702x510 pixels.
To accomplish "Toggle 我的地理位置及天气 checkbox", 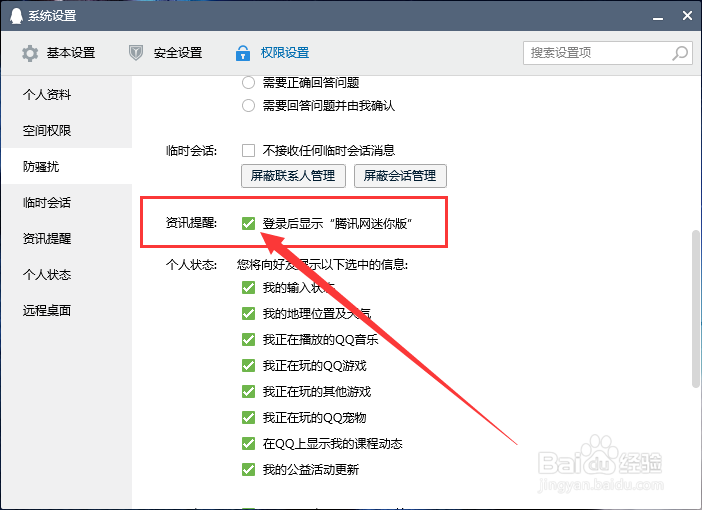I will click(x=248, y=313).
